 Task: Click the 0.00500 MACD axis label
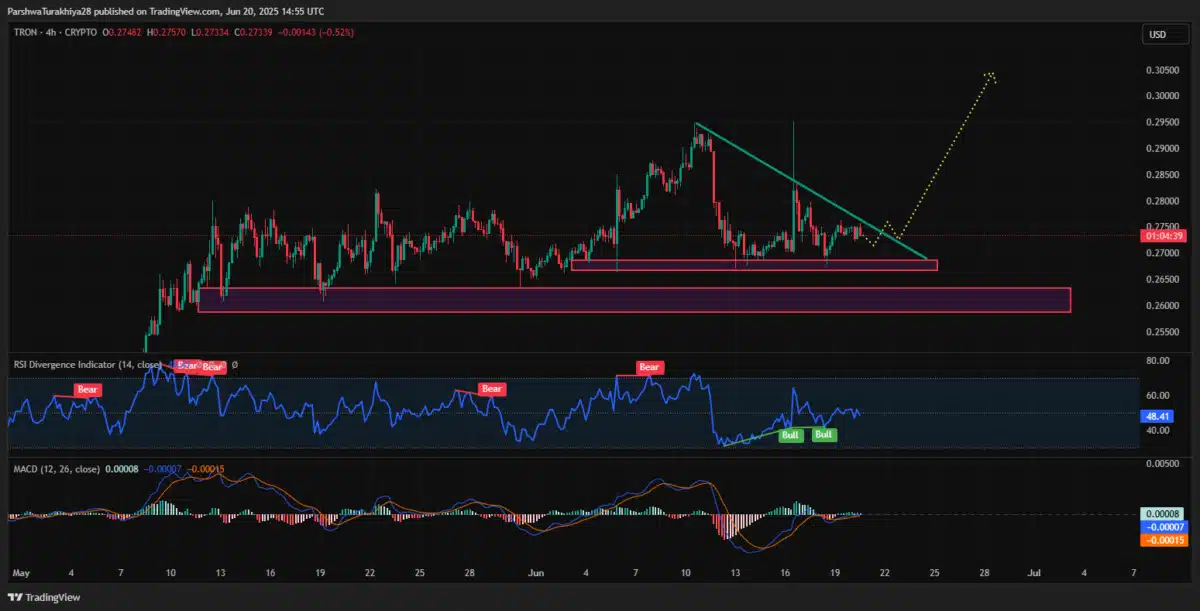tap(1161, 464)
